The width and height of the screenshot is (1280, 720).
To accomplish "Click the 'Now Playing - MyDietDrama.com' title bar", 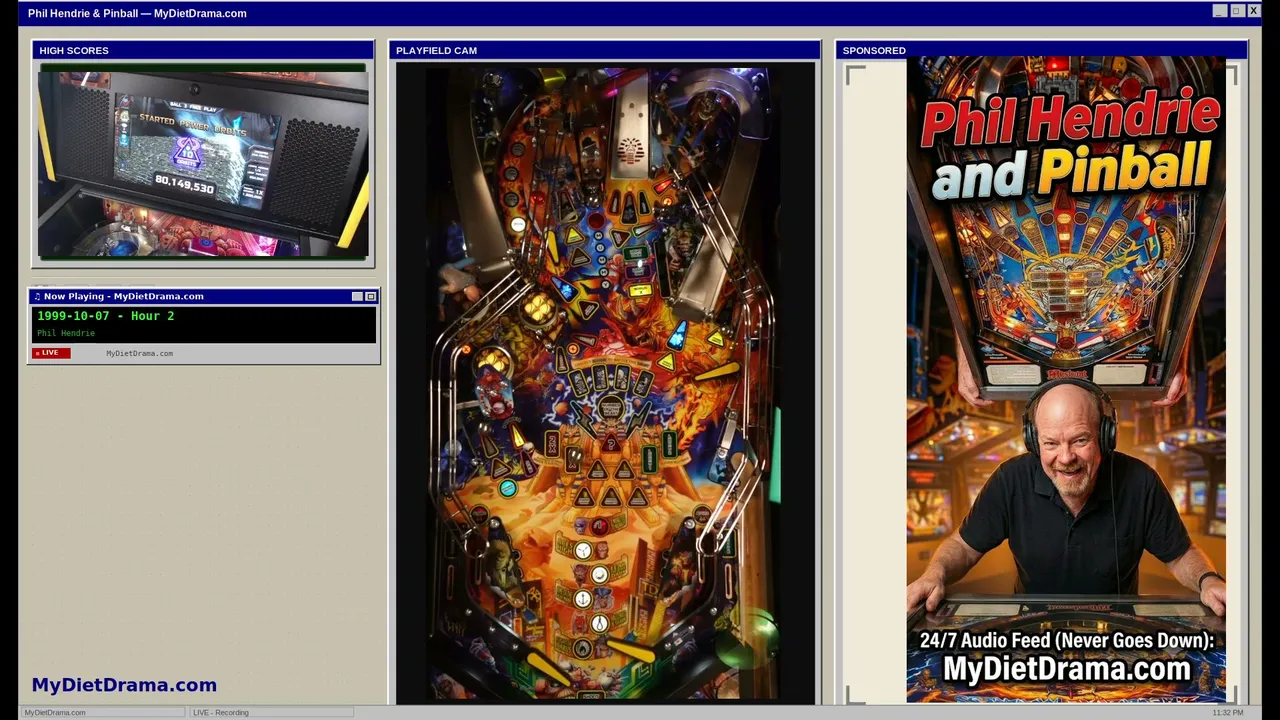I will click(204, 297).
